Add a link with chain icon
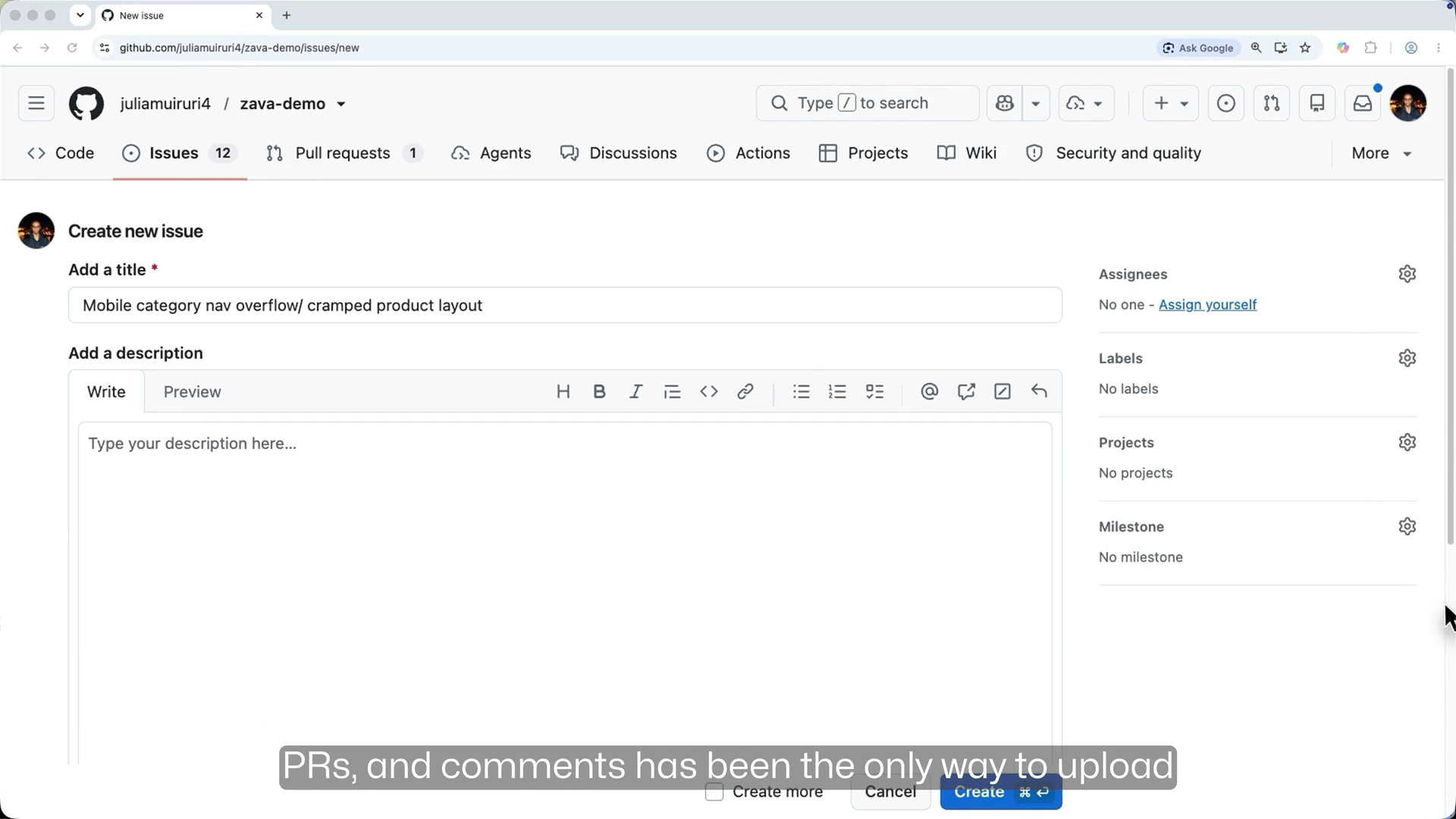 pyautogui.click(x=745, y=392)
